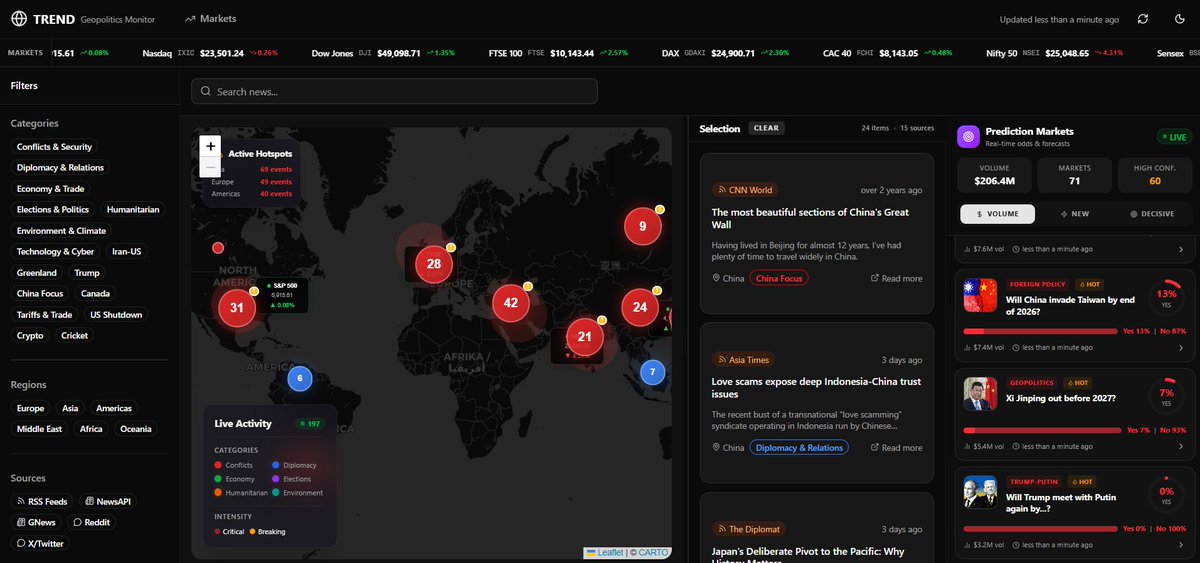The image size is (1200, 563).
Task: Zoom in on the map
Action: (x=210, y=145)
